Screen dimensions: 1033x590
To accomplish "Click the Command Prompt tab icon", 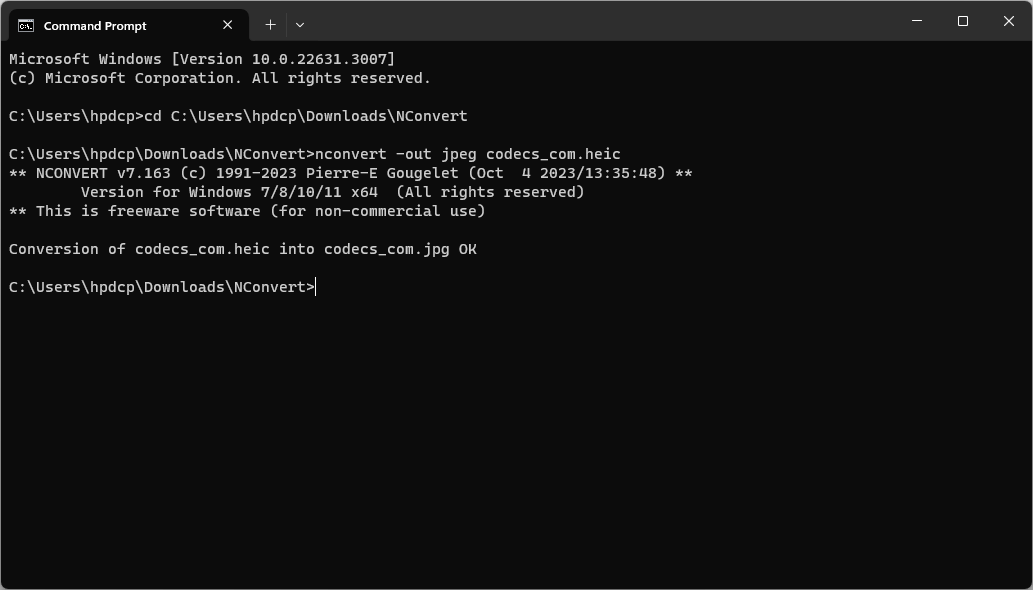I will click(26, 25).
